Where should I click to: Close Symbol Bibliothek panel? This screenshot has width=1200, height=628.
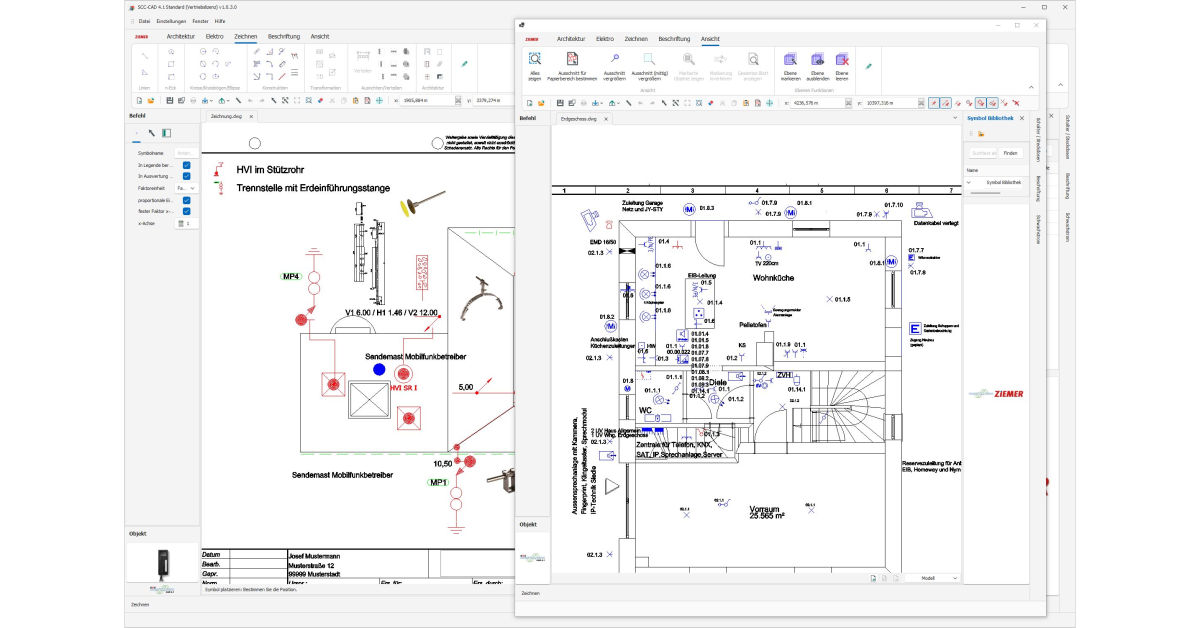[x=1022, y=119]
